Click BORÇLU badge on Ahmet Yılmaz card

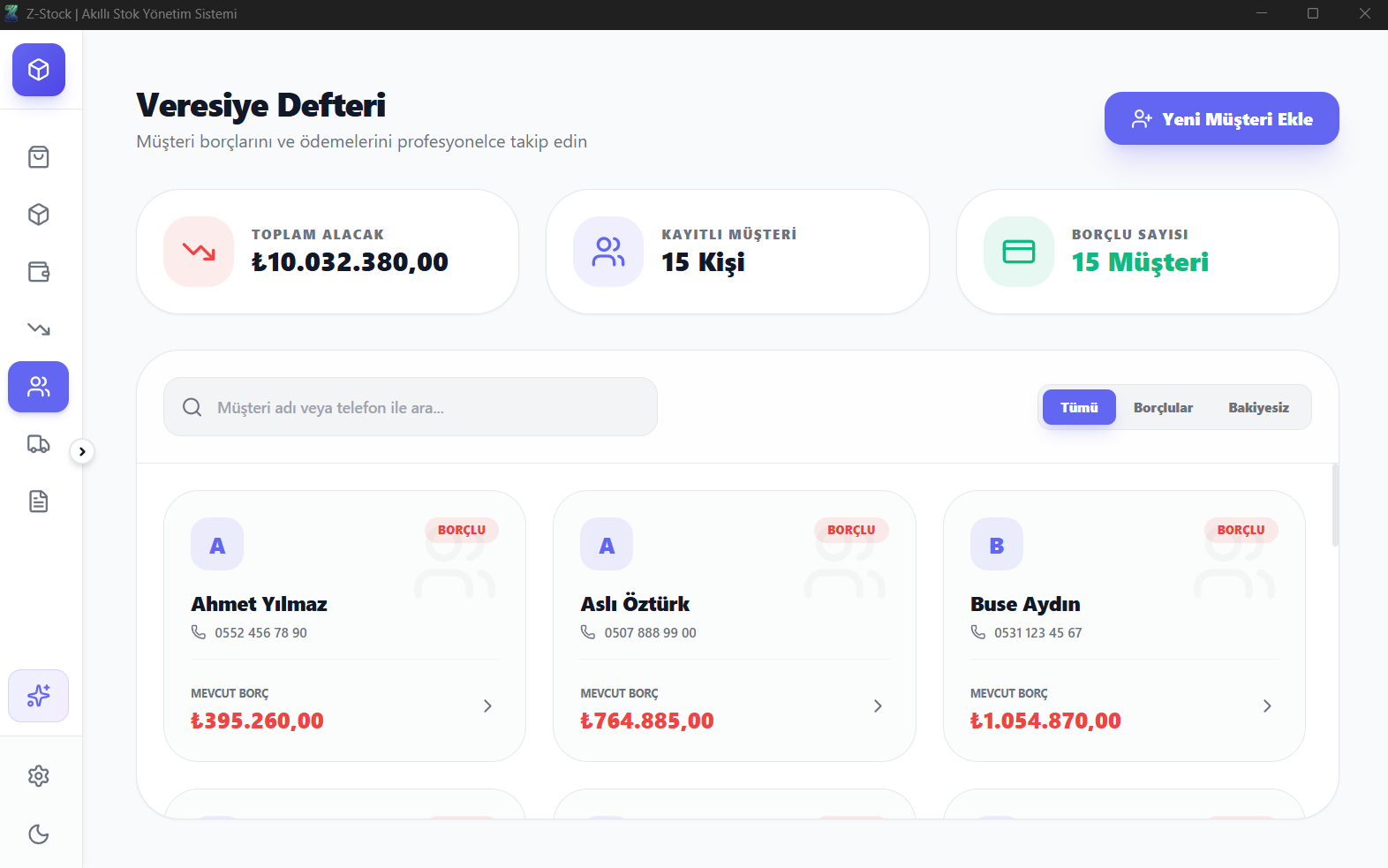click(462, 530)
